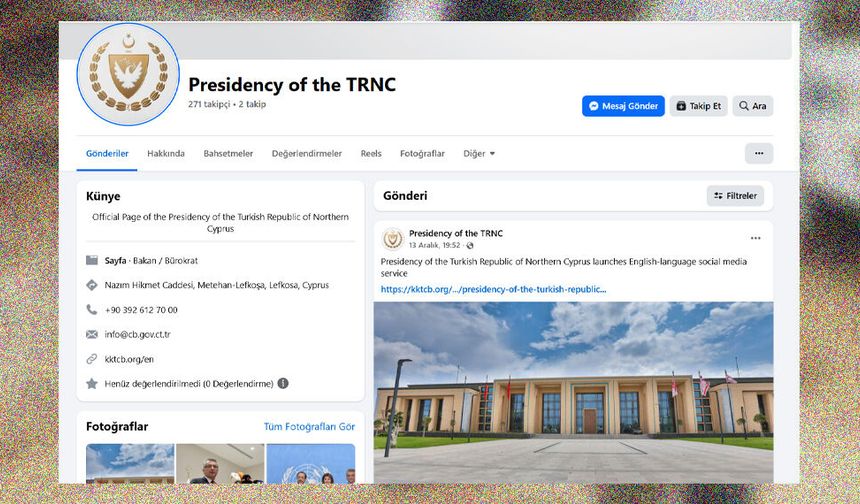Image resolution: width=860 pixels, height=504 pixels.
Task: Open the Reels tab
Action: click(x=371, y=154)
